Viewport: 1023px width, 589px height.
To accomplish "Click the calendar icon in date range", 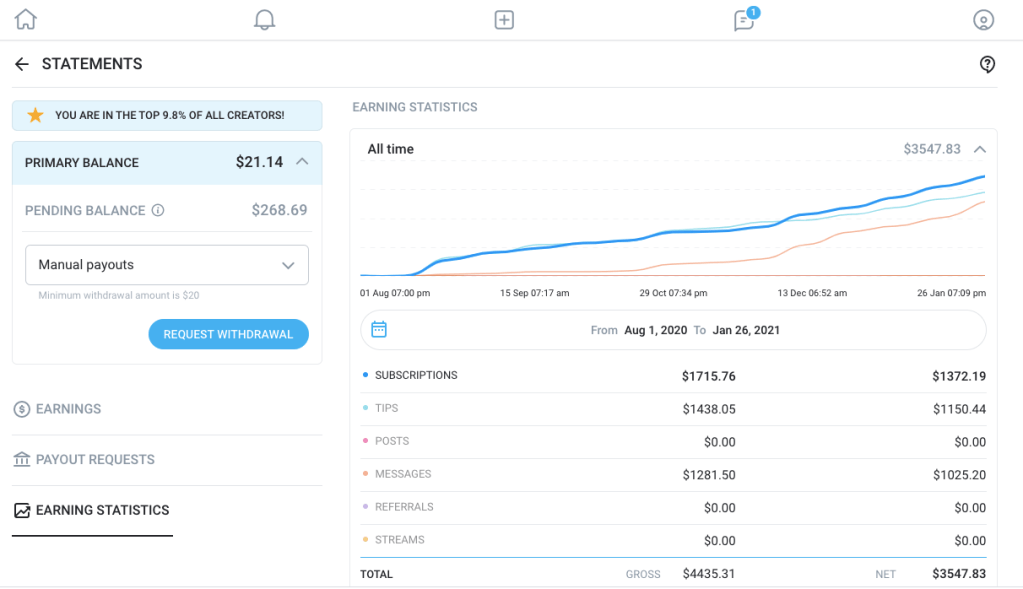I will click(x=379, y=329).
